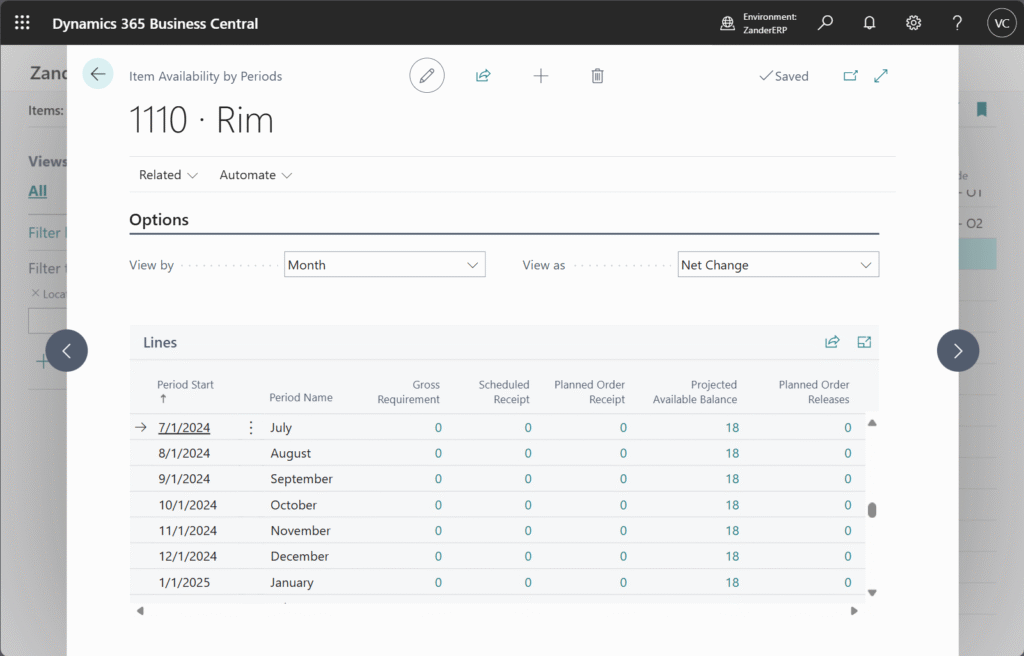The width and height of the screenshot is (1024, 656).
Task: Sort by Period Start column header
Action: [185, 391]
